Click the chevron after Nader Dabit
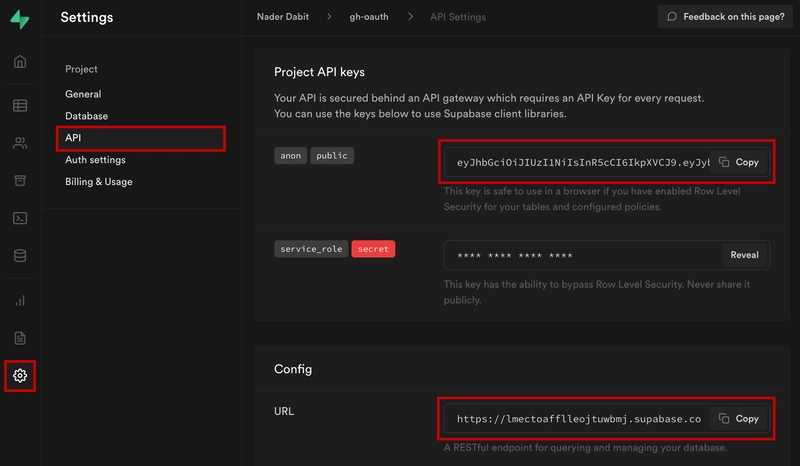The image size is (800, 466). point(329,17)
